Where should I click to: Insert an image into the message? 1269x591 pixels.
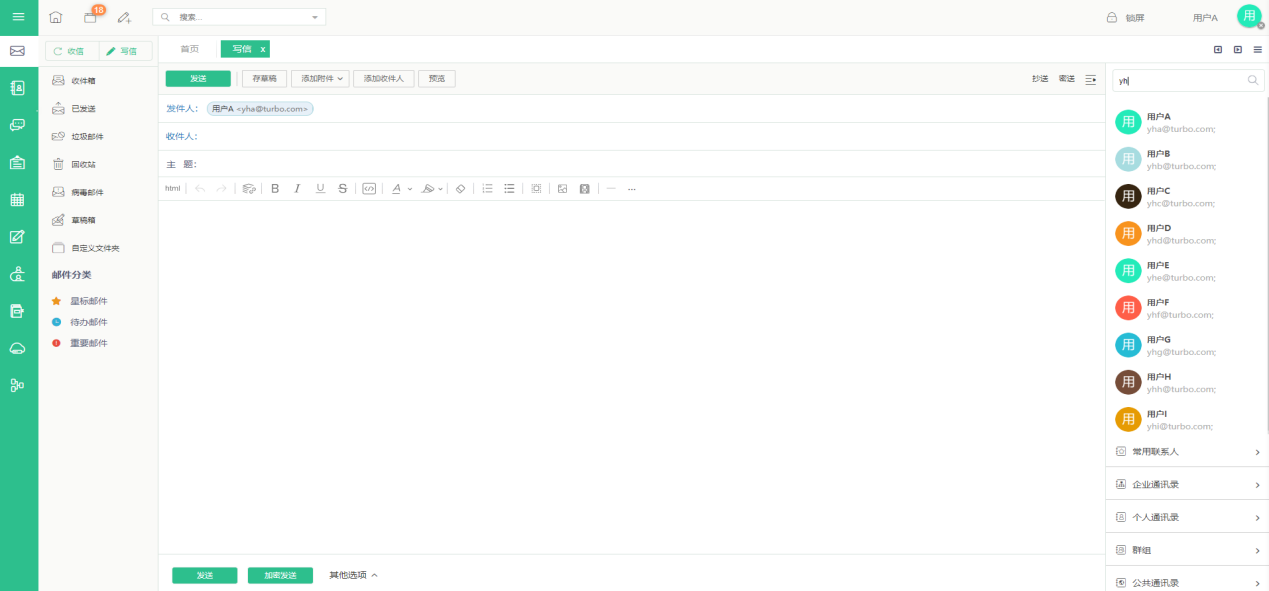pyautogui.click(x=562, y=188)
